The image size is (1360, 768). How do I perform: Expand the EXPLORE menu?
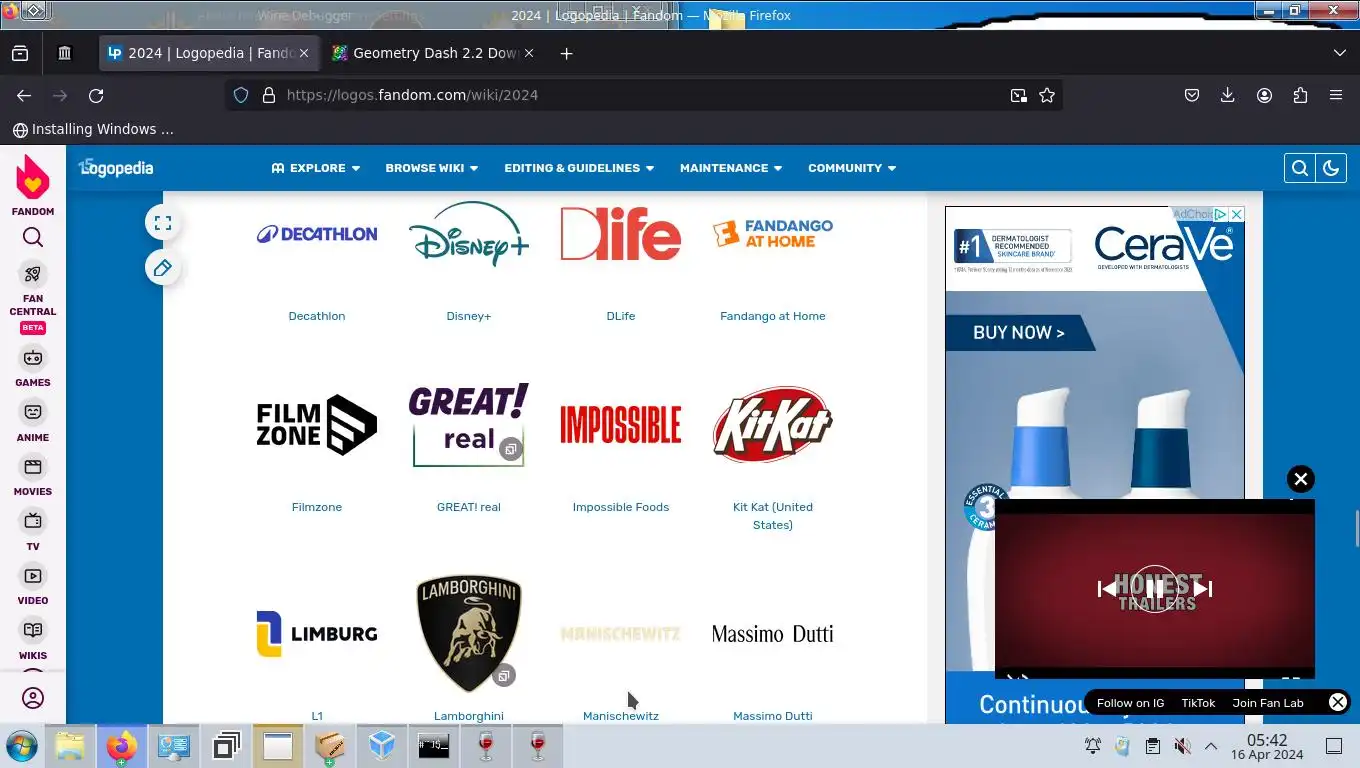(316, 168)
